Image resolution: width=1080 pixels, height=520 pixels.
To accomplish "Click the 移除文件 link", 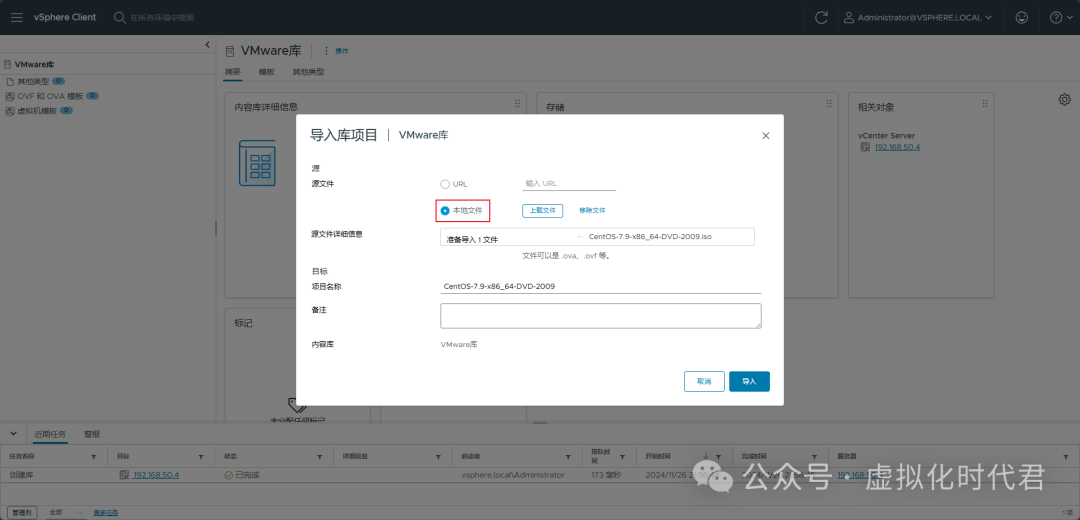I will point(592,210).
